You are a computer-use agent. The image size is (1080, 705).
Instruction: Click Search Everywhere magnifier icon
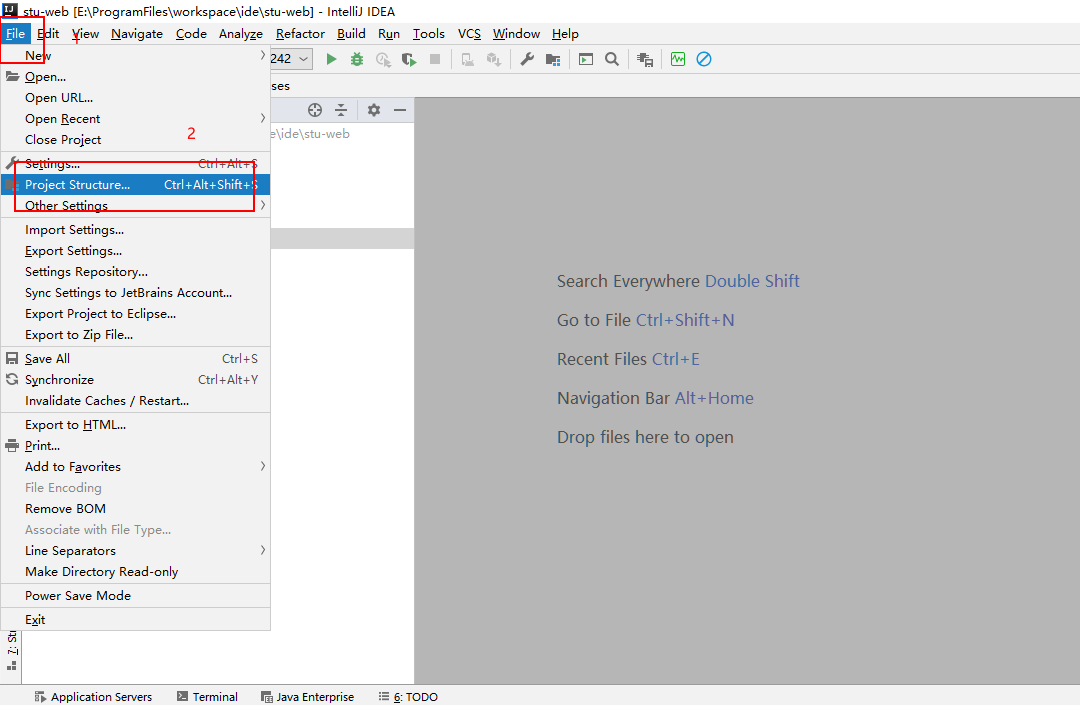612,59
